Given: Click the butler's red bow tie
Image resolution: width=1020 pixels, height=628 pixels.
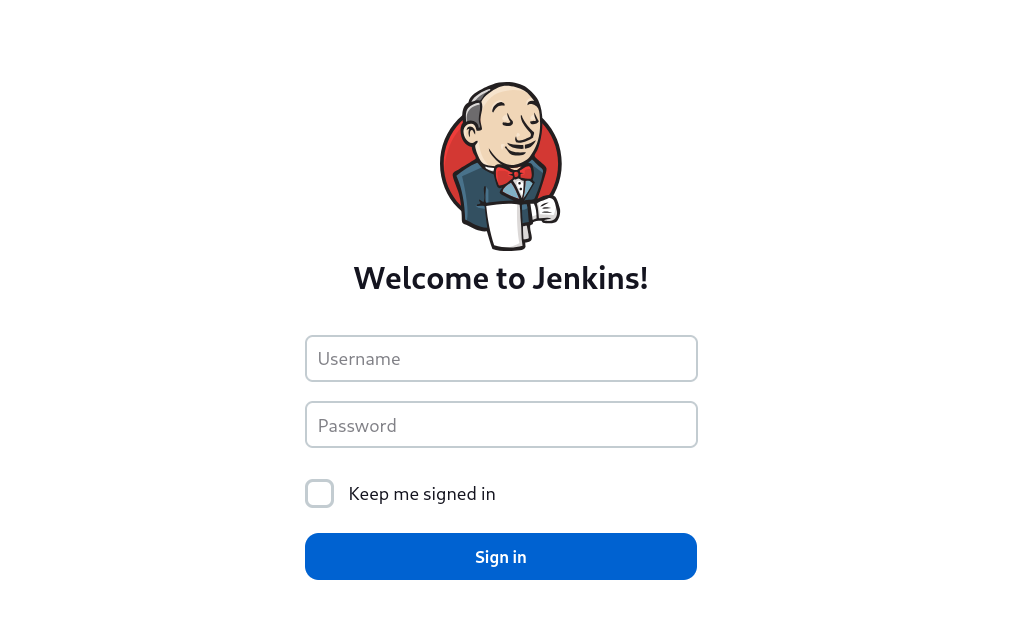Looking at the screenshot, I should (x=513, y=174).
